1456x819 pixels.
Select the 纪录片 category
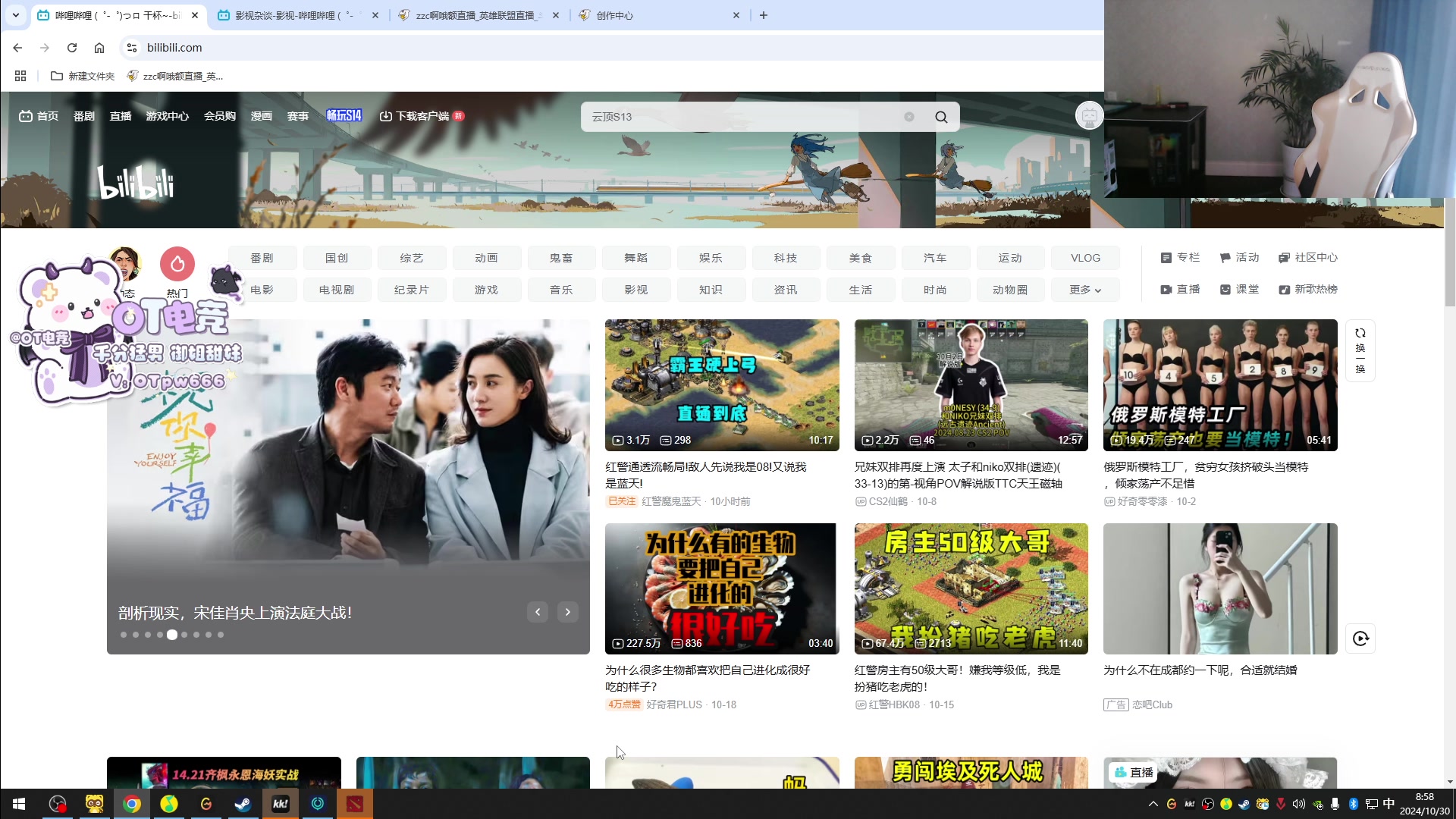[x=412, y=290]
